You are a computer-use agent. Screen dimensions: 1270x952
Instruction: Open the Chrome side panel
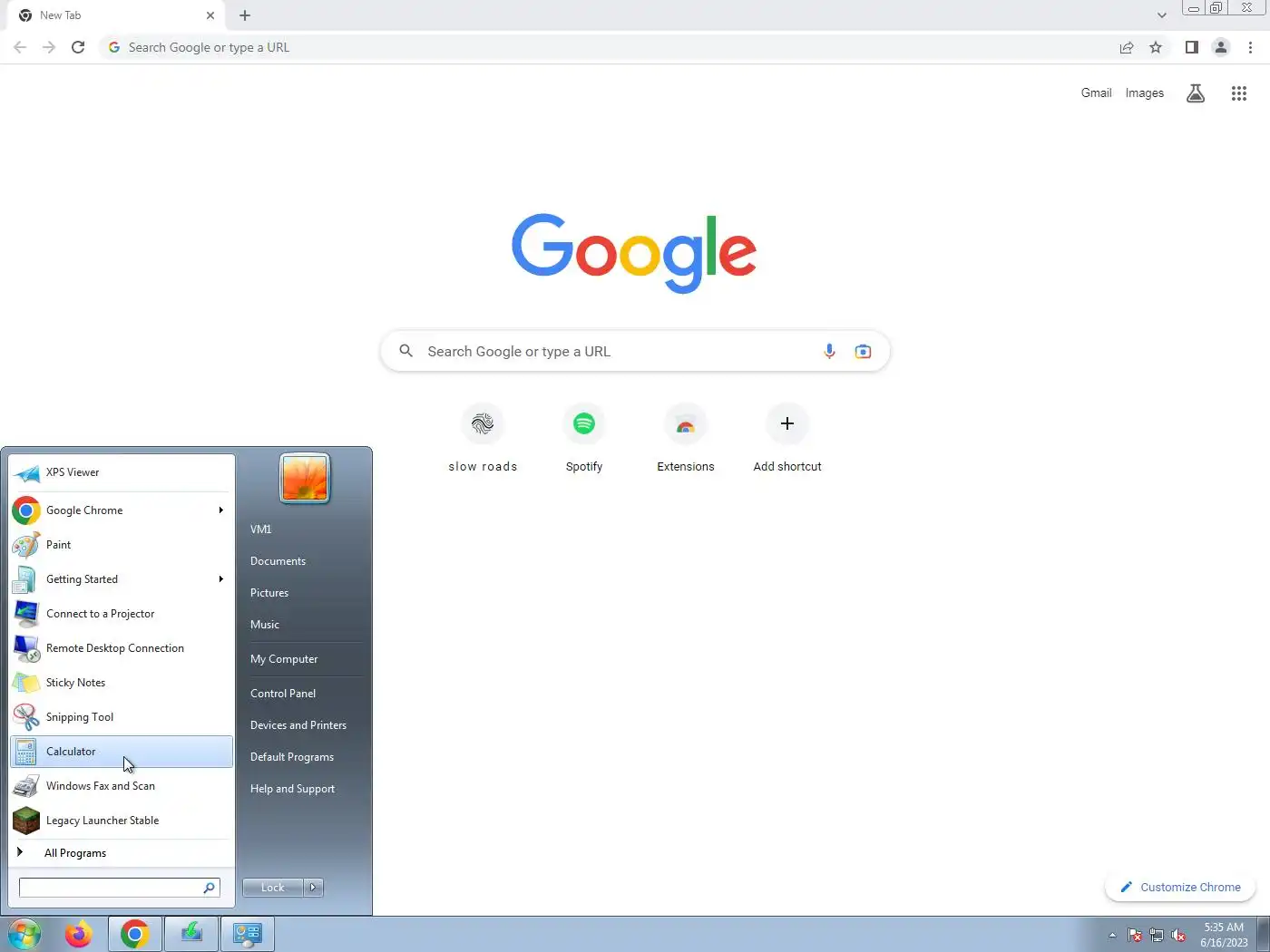tap(1192, 47)
